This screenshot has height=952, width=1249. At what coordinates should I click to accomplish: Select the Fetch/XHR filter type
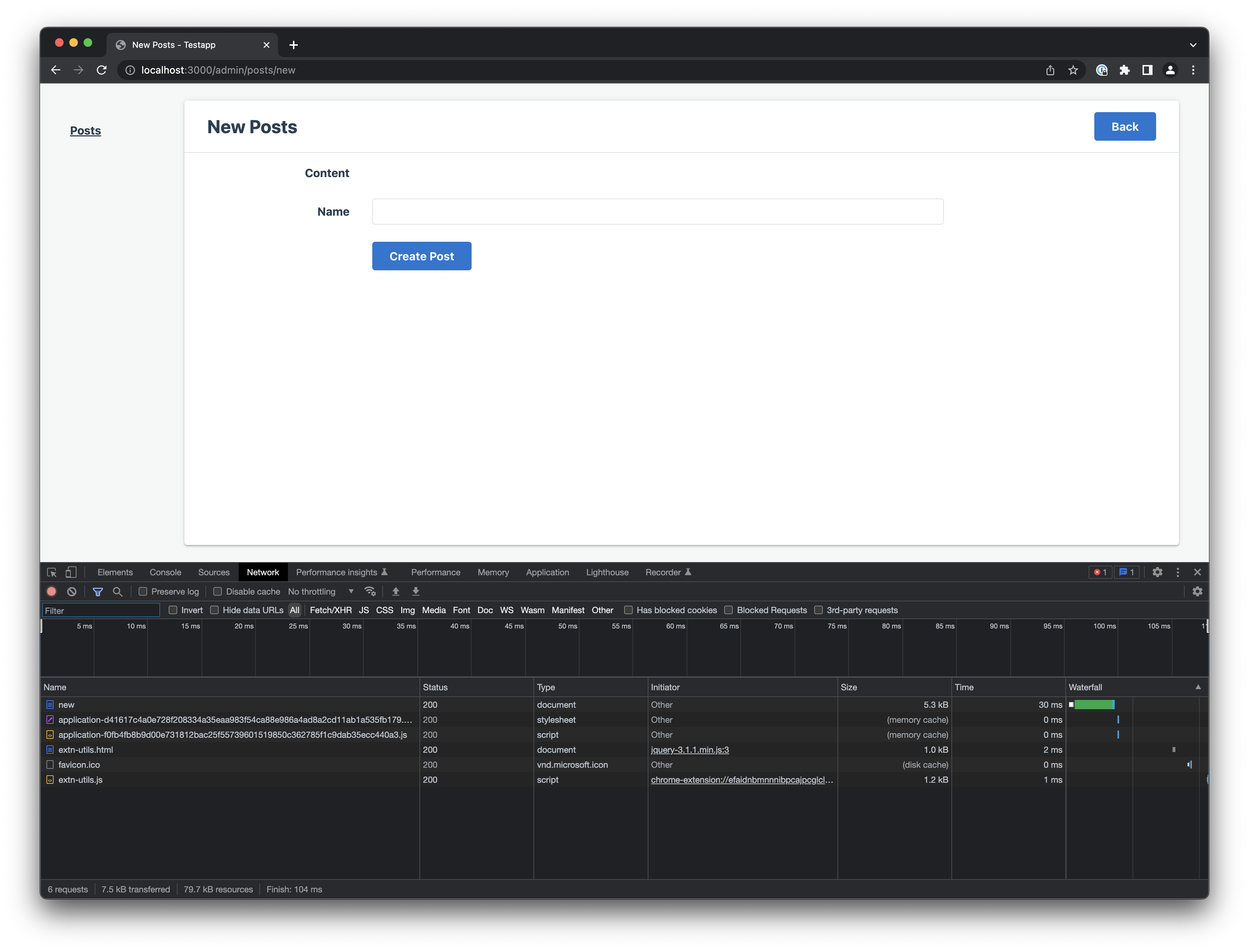pos(330,610)
